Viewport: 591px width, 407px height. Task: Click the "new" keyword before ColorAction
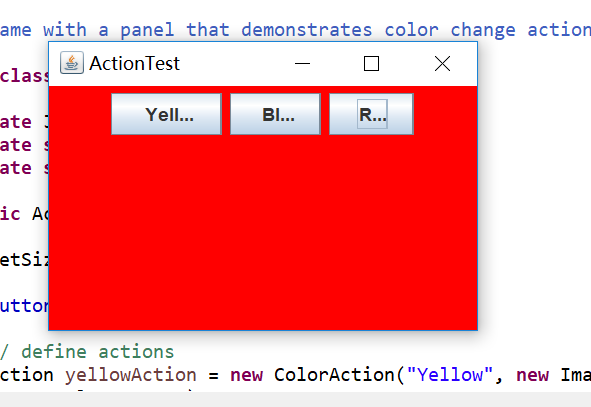tap(247, 375)
